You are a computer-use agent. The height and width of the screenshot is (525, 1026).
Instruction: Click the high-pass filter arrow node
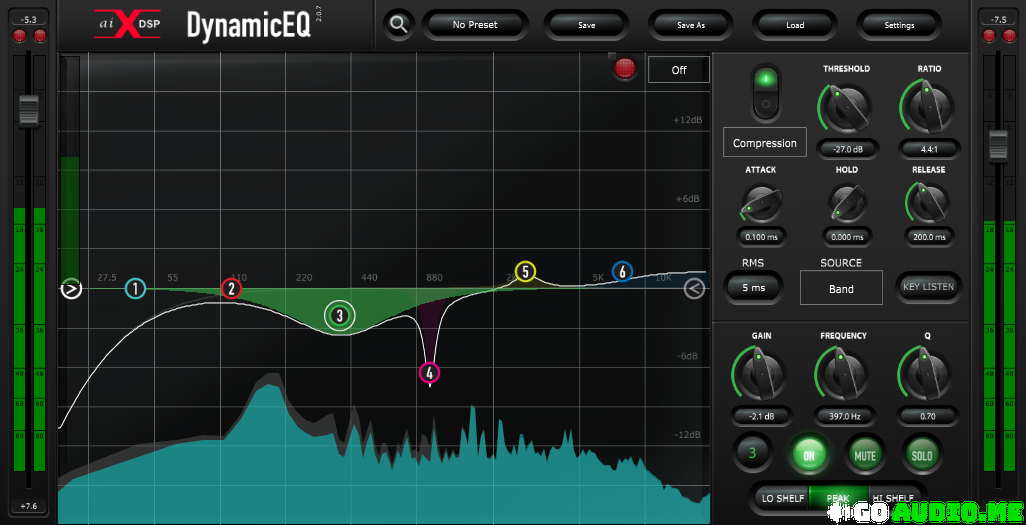tap(71, 288)
